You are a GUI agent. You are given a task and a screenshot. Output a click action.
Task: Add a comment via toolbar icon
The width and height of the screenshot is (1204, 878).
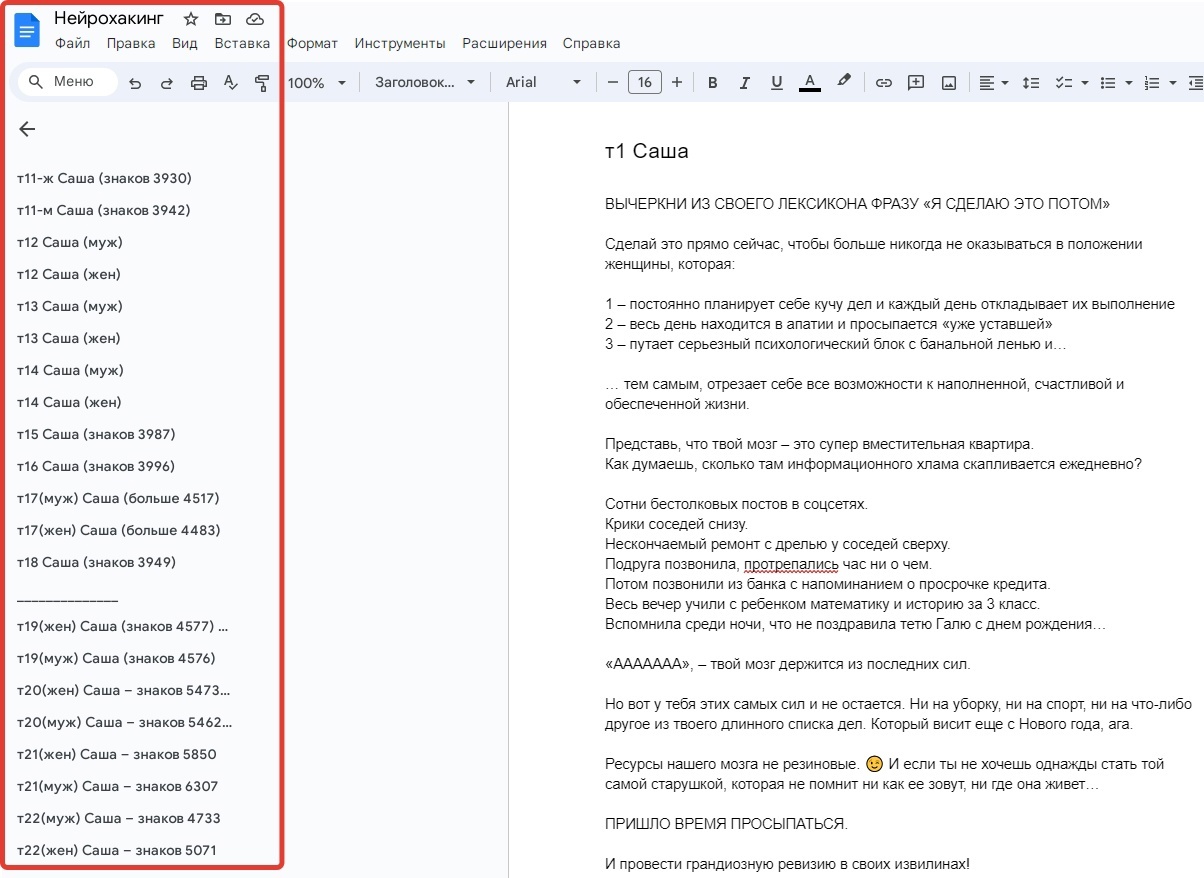(916, 83)
